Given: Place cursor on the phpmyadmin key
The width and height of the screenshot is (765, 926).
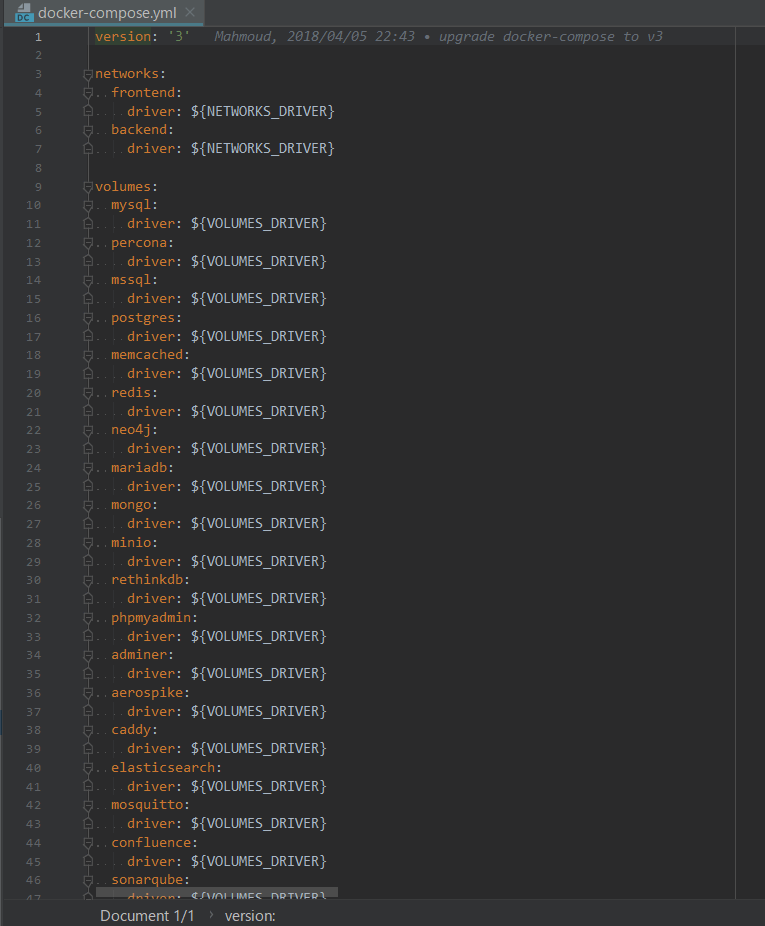Looking at the screenshot, I should [x=153, y=618].
